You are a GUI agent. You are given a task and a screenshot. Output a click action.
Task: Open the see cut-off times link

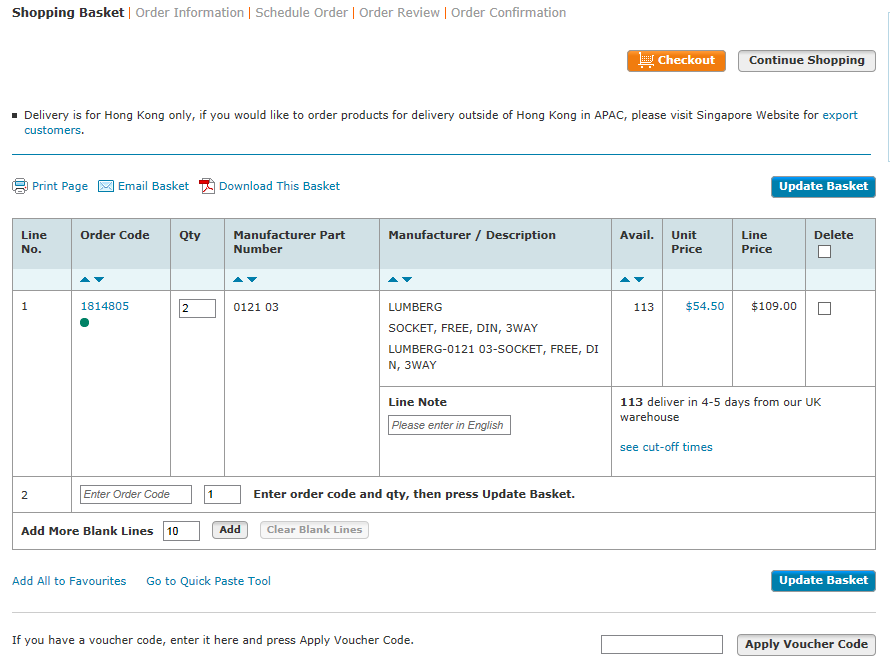point(666,447)
